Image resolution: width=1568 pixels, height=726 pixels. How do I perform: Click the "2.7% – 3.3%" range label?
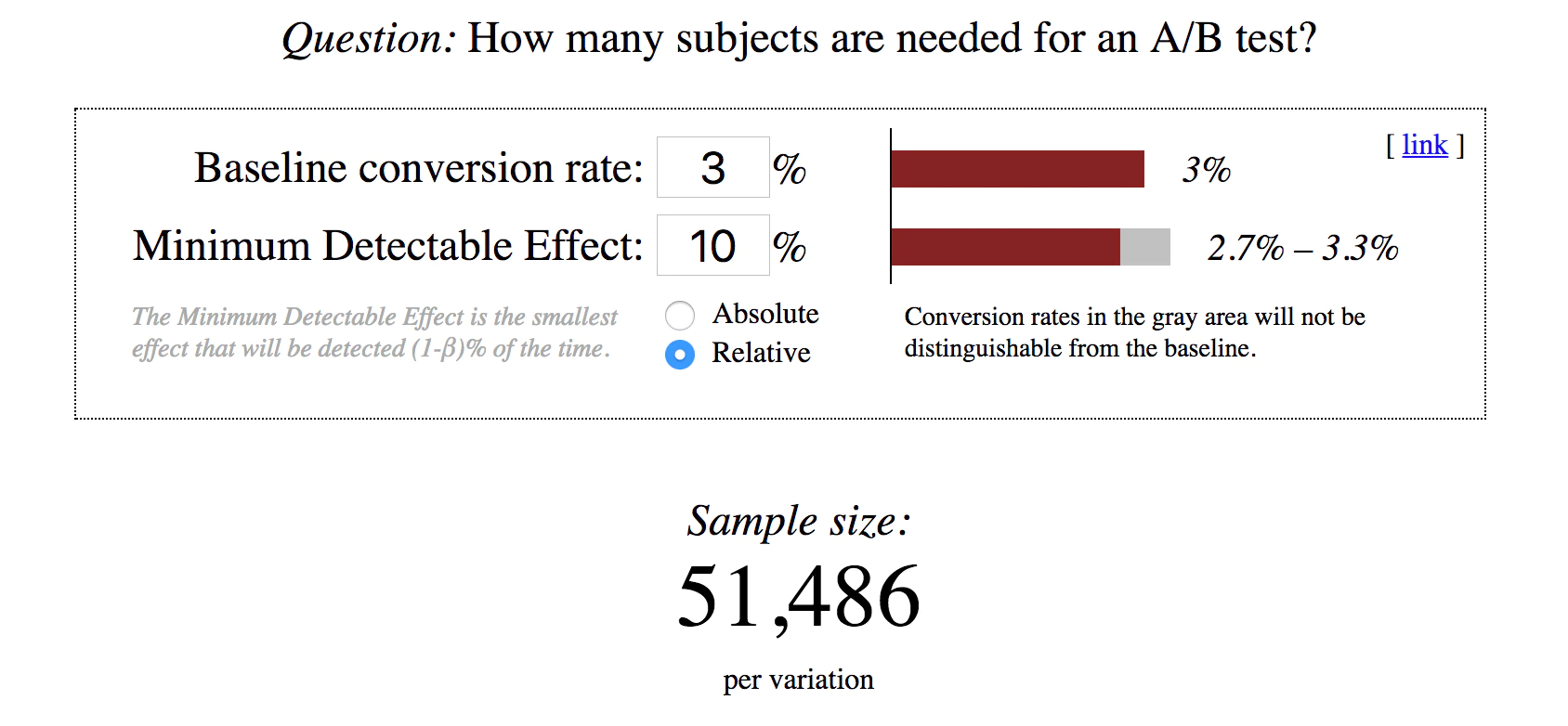(1302, 248)
